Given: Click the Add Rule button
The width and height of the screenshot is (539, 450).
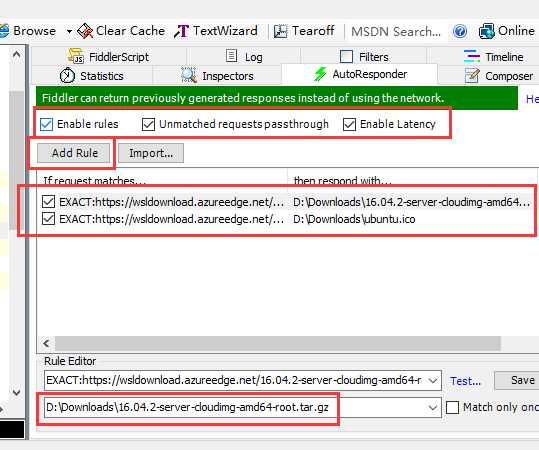Looking at the screenshot, I should click(74, 153).
